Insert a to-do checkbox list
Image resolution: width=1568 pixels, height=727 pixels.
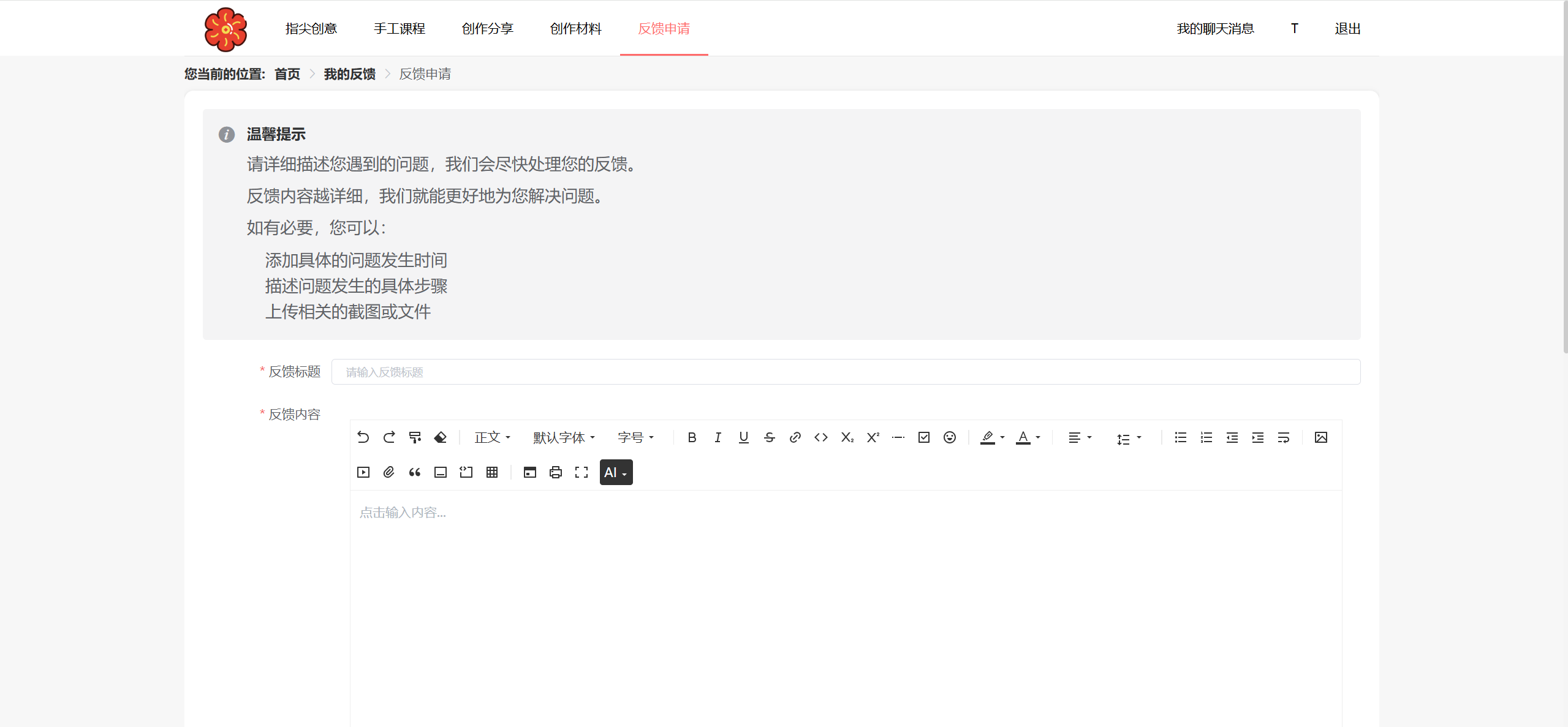click(924, 437)
